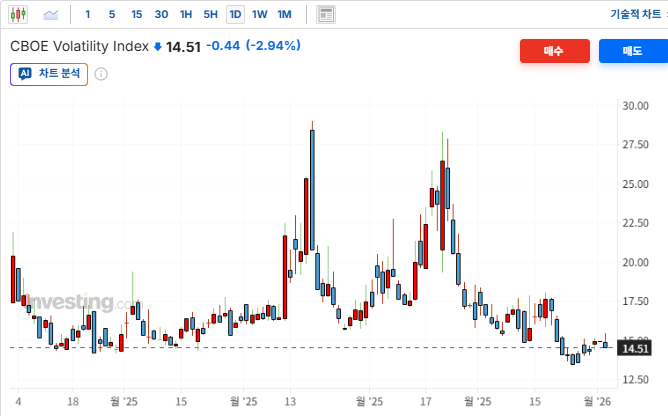Click the 17 date axis label
Image resolution: width=668 pixels, height=416 pixels.
point(426,402)
